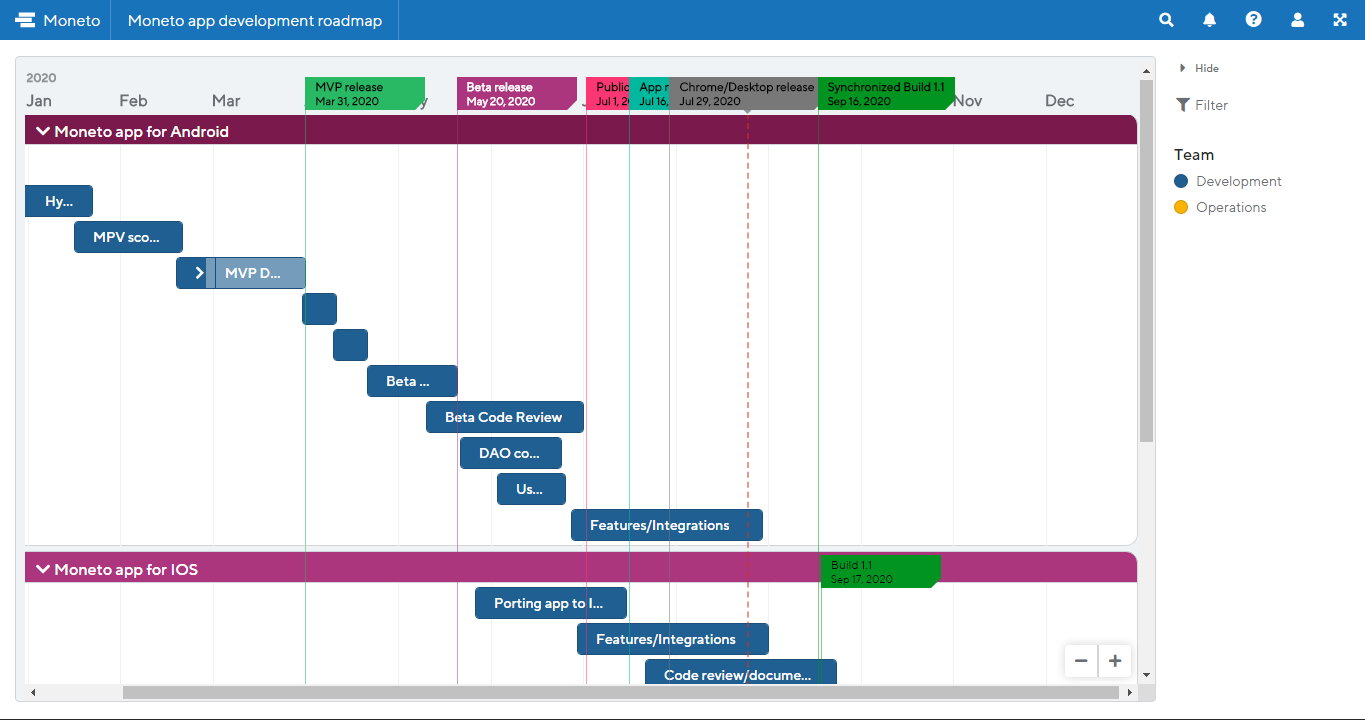Open Android Features/Integrations task
Viewport: 1365px width, 720px height.
click(x=667, y=525)
